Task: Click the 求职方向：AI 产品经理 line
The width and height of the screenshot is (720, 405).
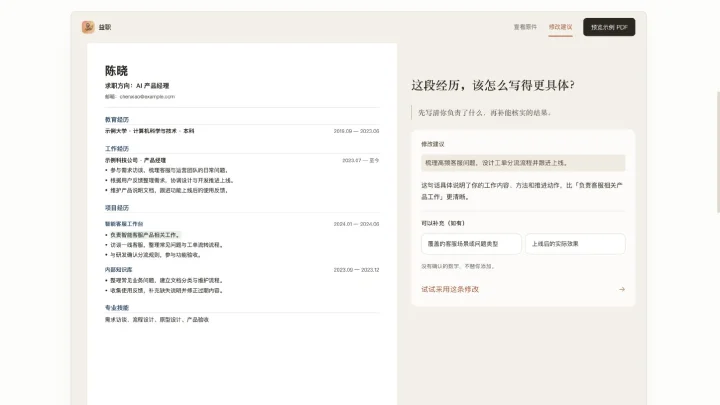Action: 137,86
